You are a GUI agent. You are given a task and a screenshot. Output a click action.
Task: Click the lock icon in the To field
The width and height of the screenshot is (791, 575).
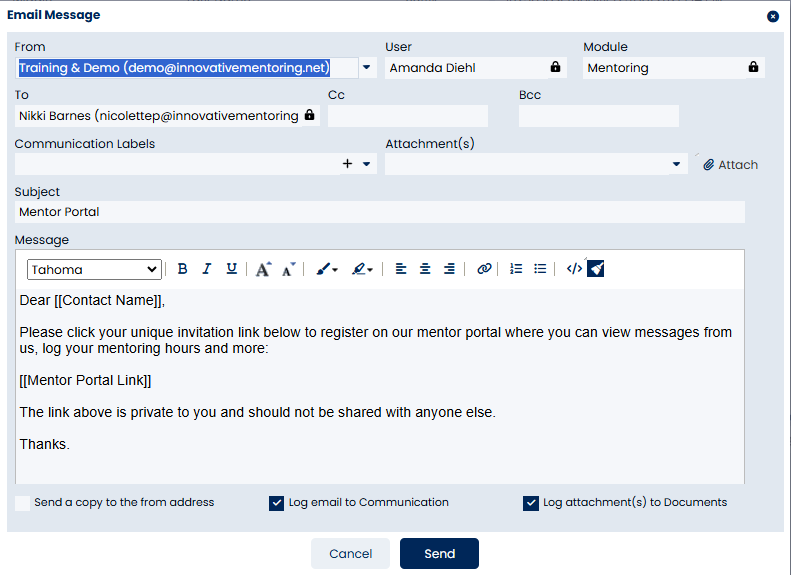point(310,115)
